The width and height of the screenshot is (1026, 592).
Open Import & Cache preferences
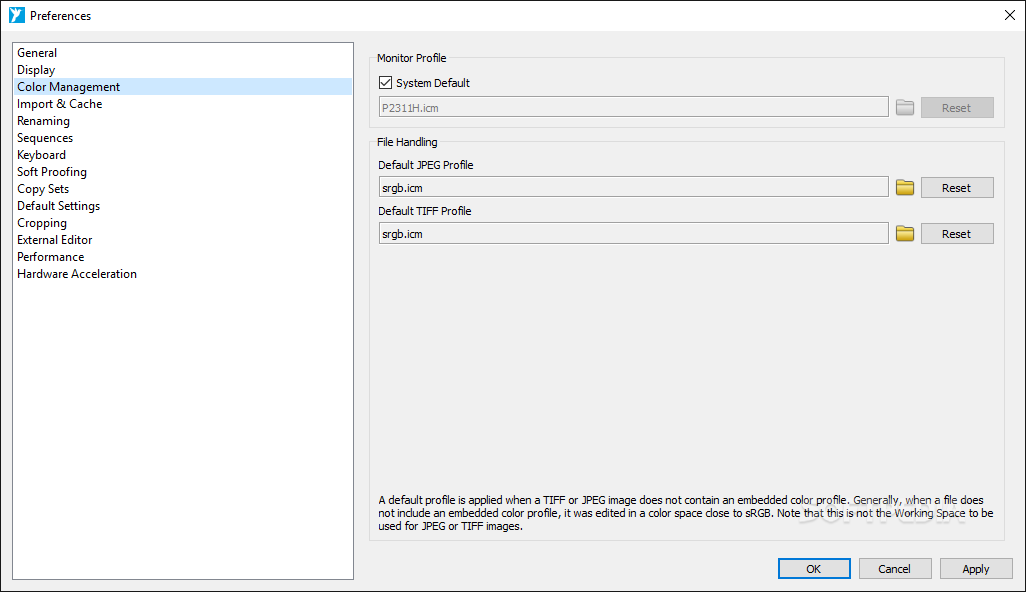pos(183,104)
